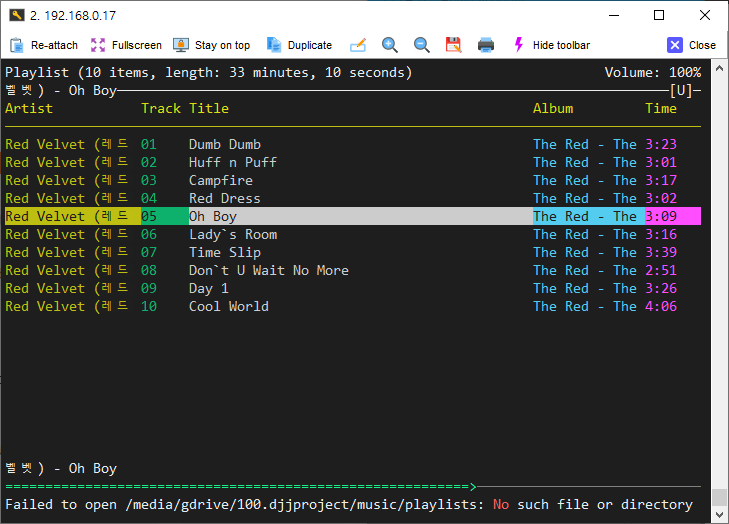Image resolution: width=729 pixels, height=524 pixels.
Task: Click window title 2. 192.168.0.17
Action: pos(73,16)
